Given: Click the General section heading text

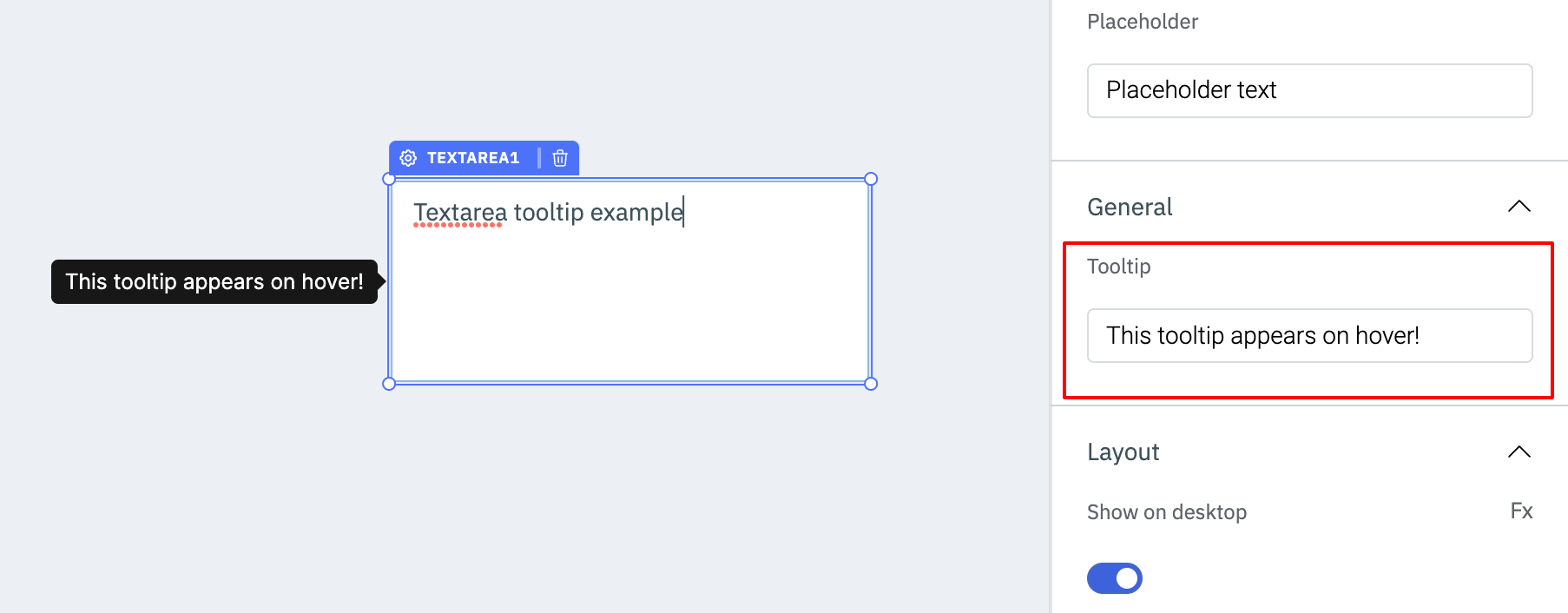Looking at the screenshot, I should pos(1130,207).
